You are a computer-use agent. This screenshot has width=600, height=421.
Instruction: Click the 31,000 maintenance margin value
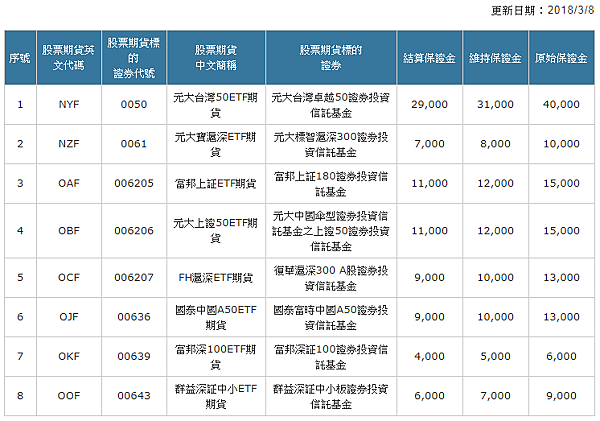pyautogui.click(x=495, y=104)
